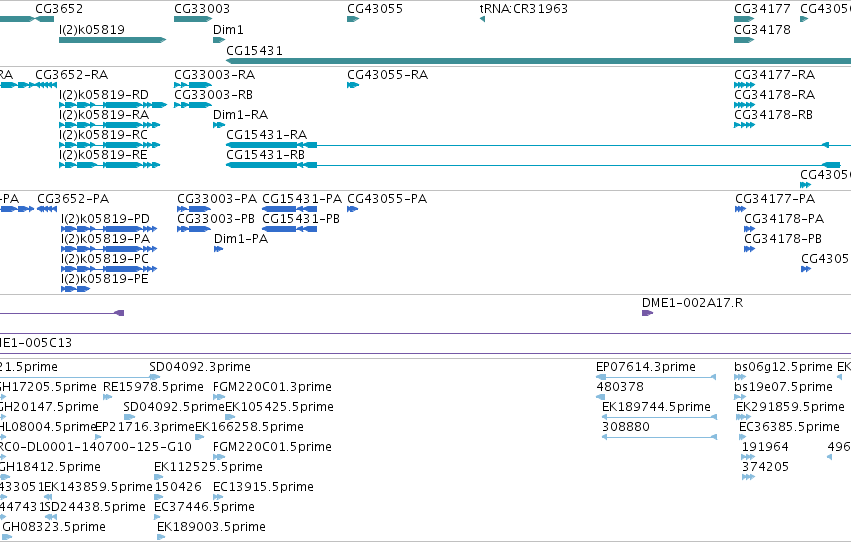
Task: Select the DME1-005C13 clone label
Action: point(36,343)
